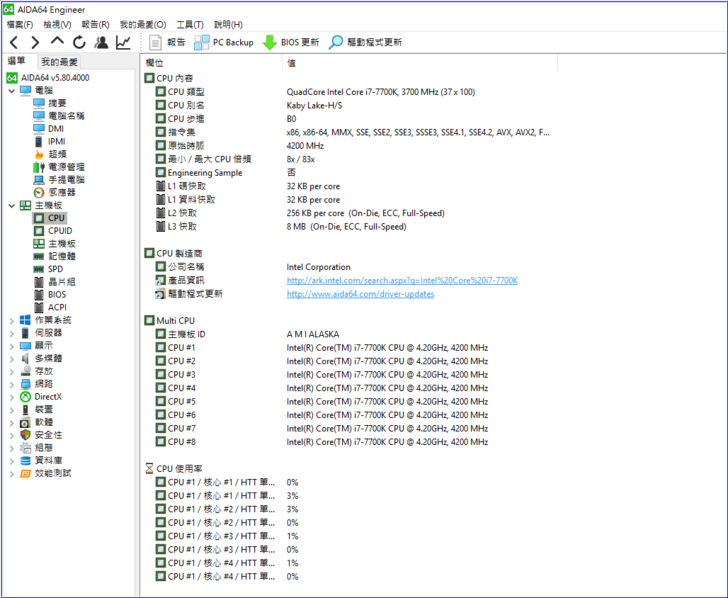728x598 pixels.
Task: Select CPUID in the sidebar tree
Action: (x=59, y=231)
